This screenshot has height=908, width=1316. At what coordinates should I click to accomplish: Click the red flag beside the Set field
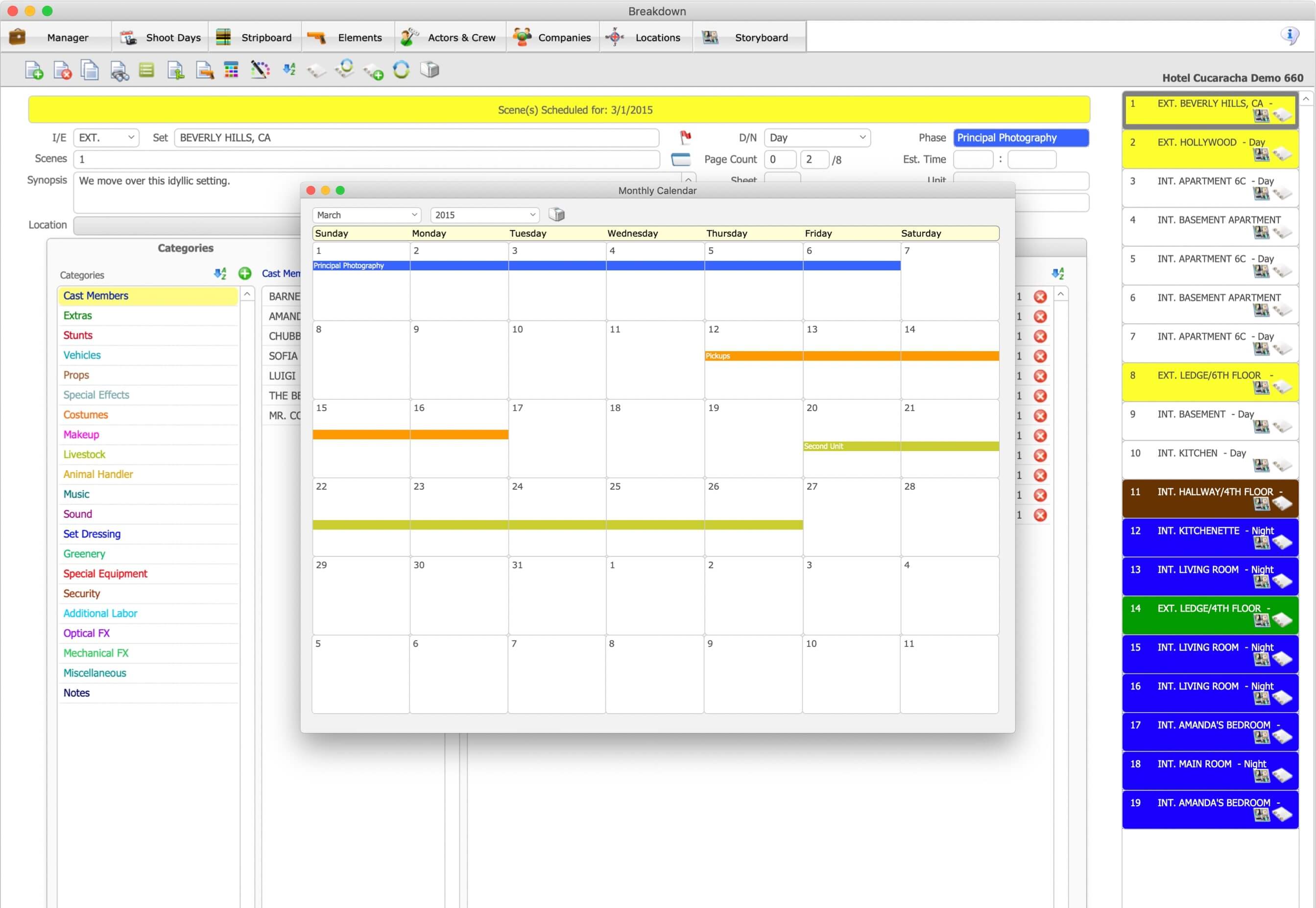coord(686,137)
